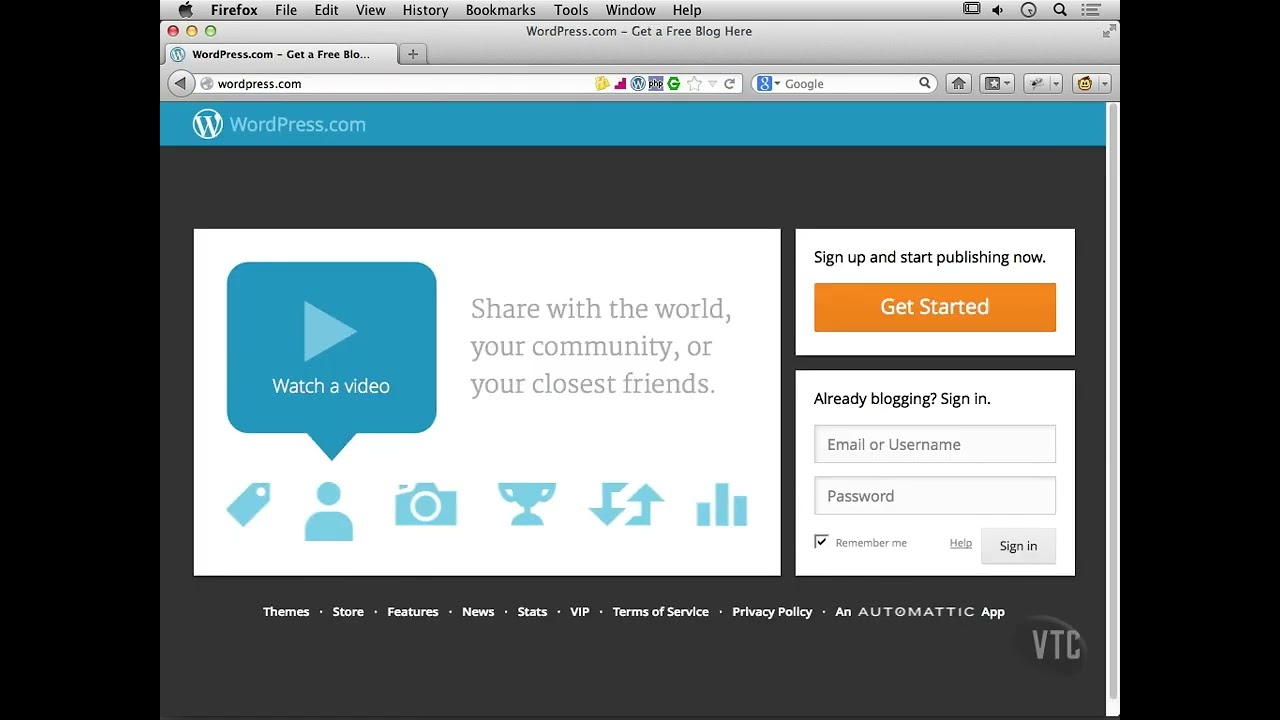Click into the Password field
The height and width of the screenshot is (720, 1280).
pos(934,496)
